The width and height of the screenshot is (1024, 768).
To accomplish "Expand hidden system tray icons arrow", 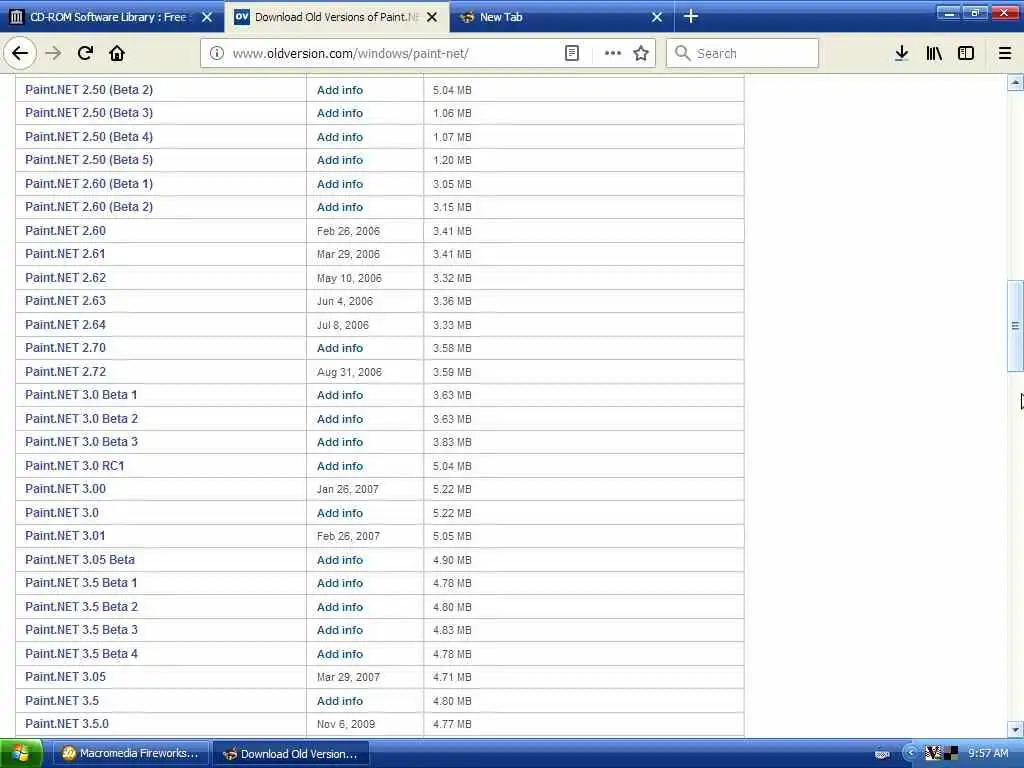I will 911,754.
